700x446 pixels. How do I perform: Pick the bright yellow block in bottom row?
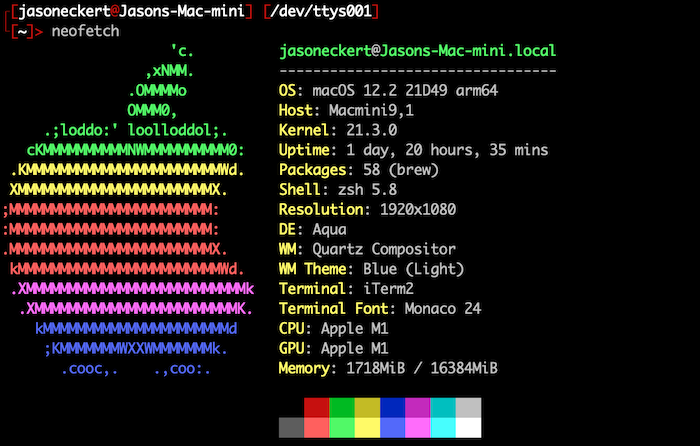pos(367,428)
